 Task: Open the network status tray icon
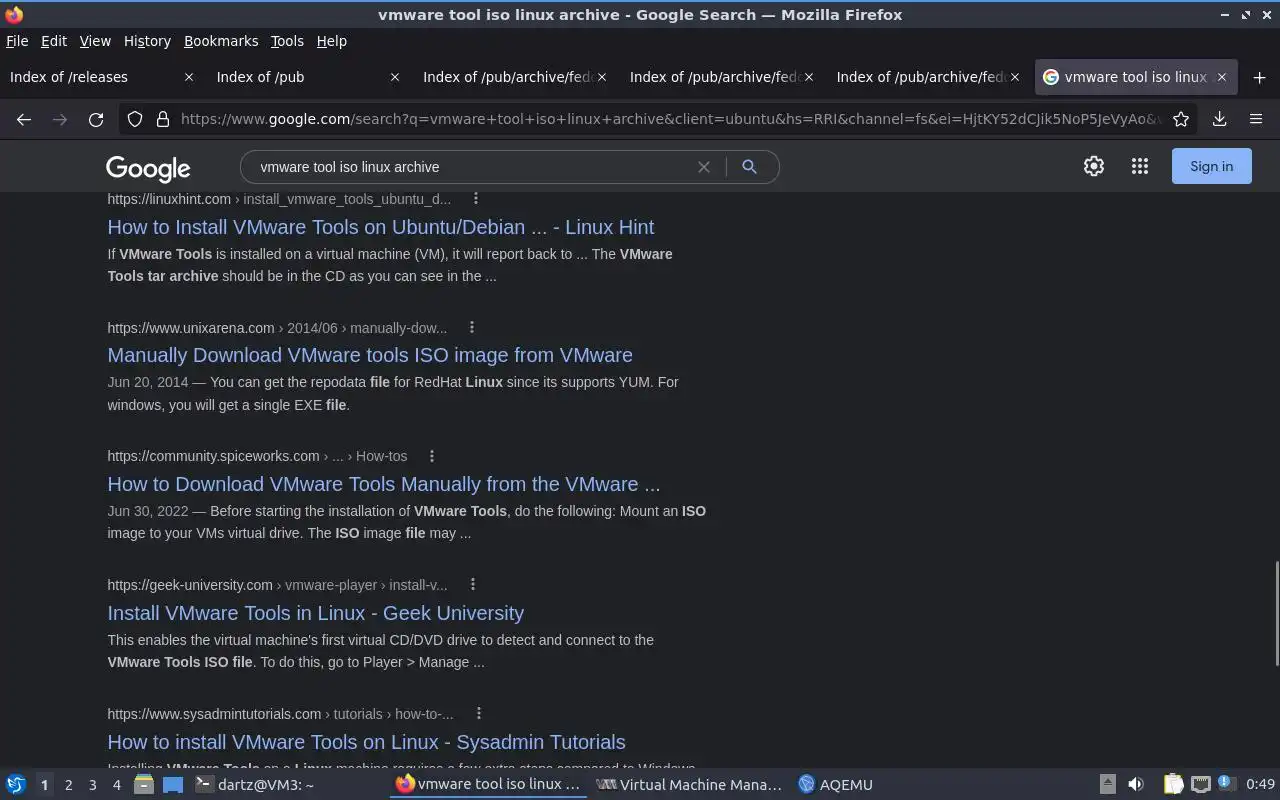click(1201, 785)
